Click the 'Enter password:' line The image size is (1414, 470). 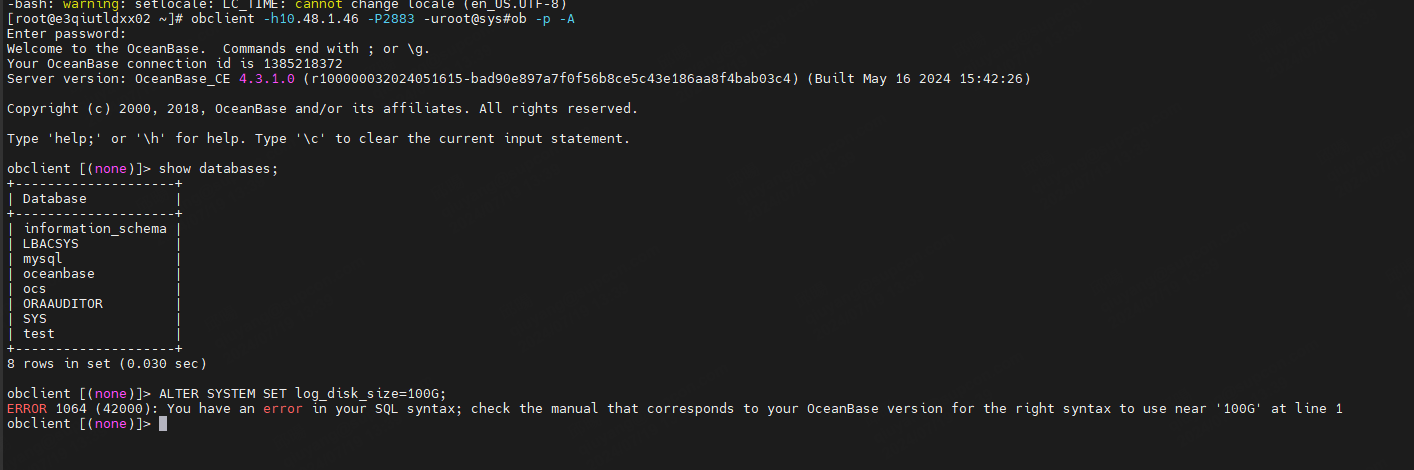(x=66, y=33)
